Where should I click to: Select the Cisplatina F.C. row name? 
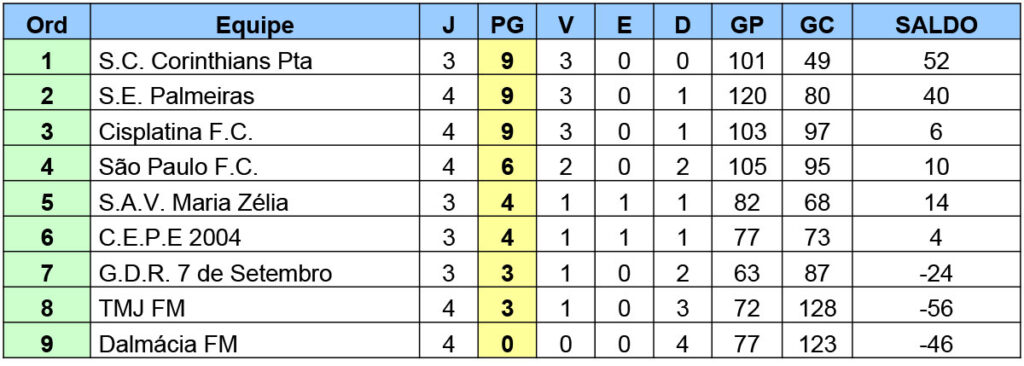click(255, 131)
